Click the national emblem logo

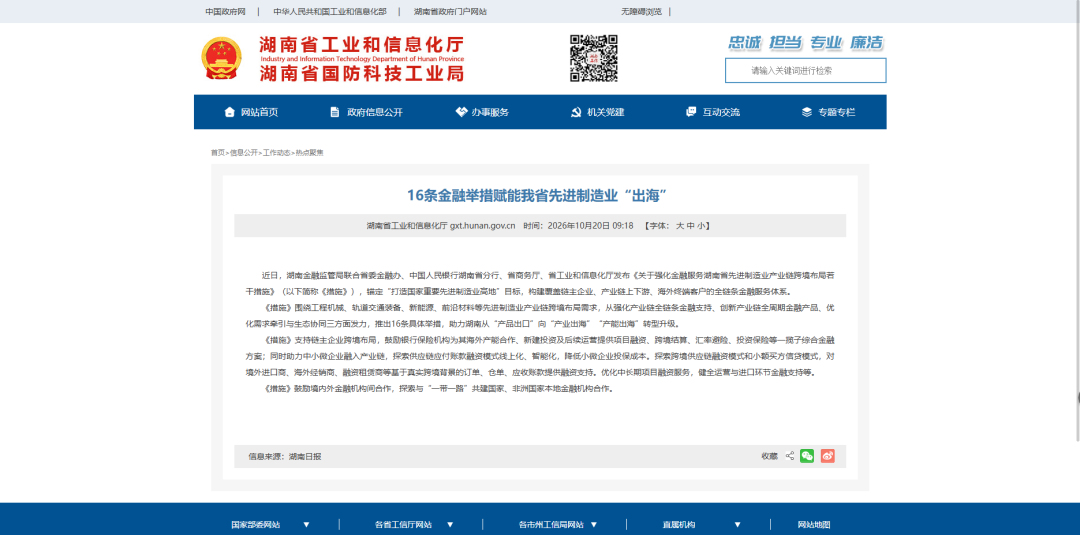click(221, 58)
